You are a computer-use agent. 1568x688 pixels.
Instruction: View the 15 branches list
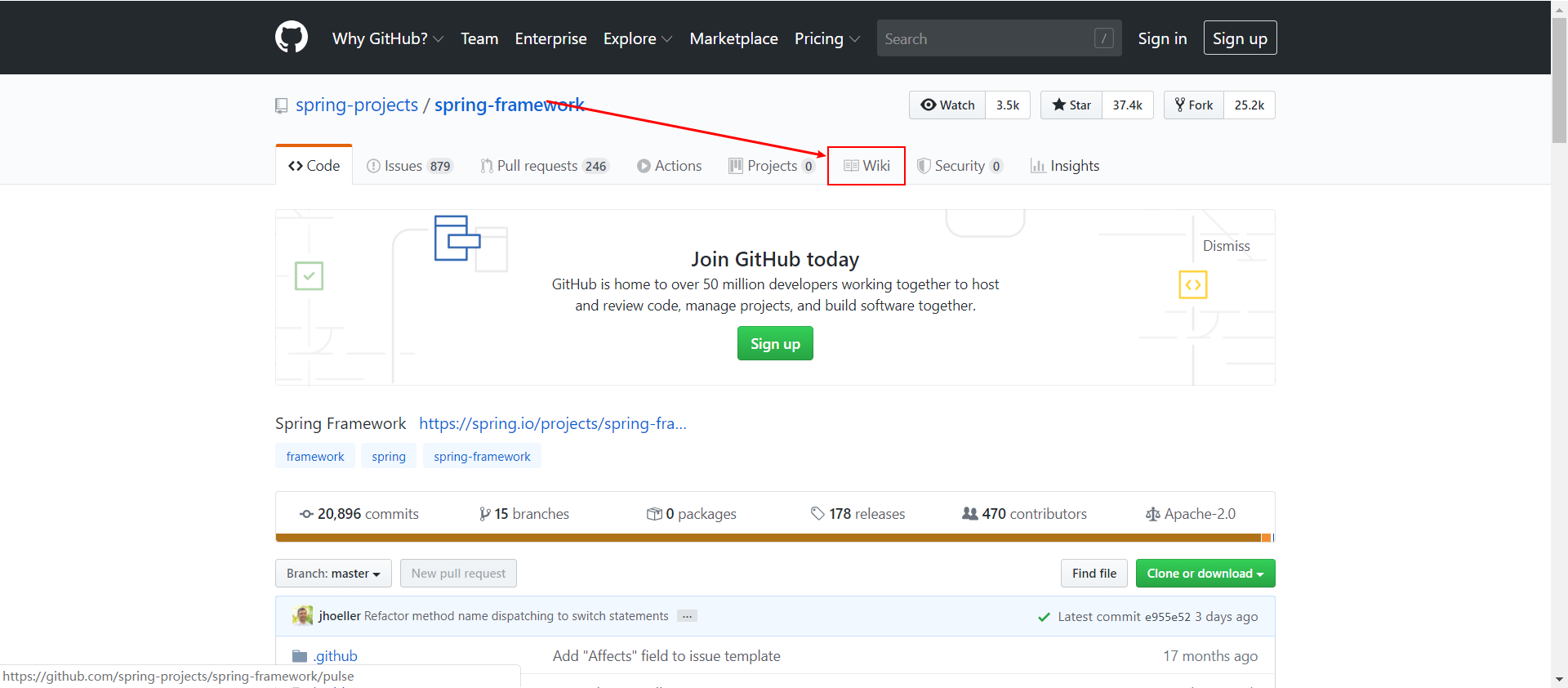(x=524, y=513)
